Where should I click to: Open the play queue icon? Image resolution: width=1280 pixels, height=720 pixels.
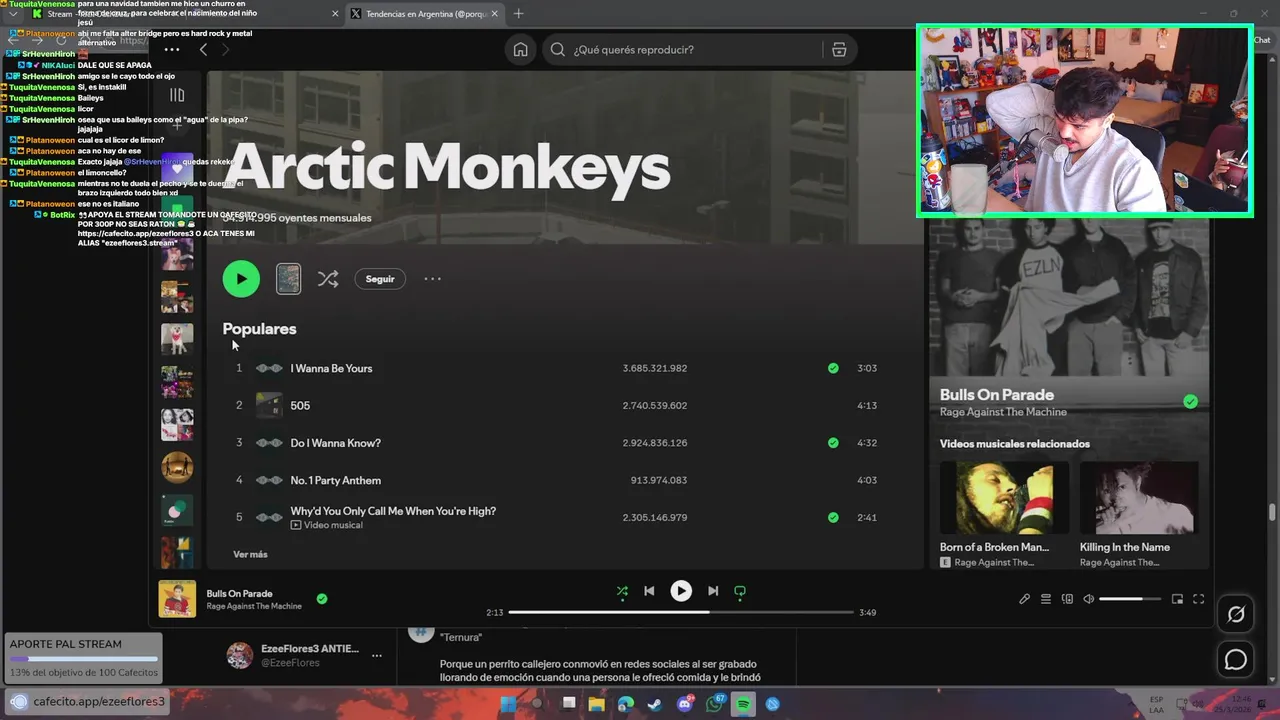[x=1046, y=599]
